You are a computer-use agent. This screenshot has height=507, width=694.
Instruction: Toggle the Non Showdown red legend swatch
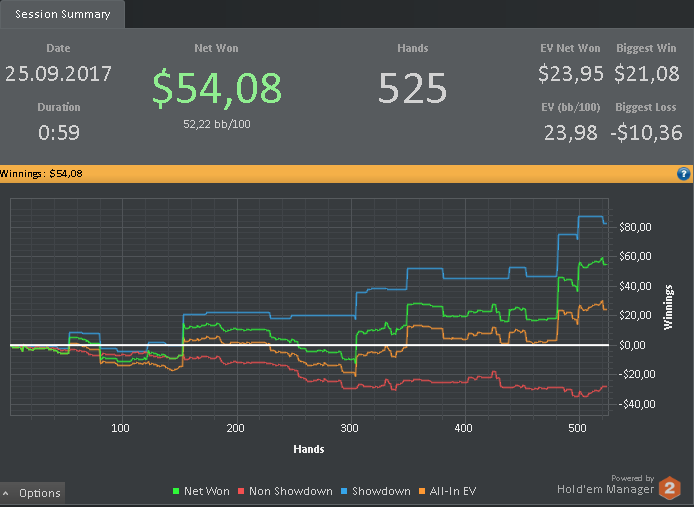point(241,491)
